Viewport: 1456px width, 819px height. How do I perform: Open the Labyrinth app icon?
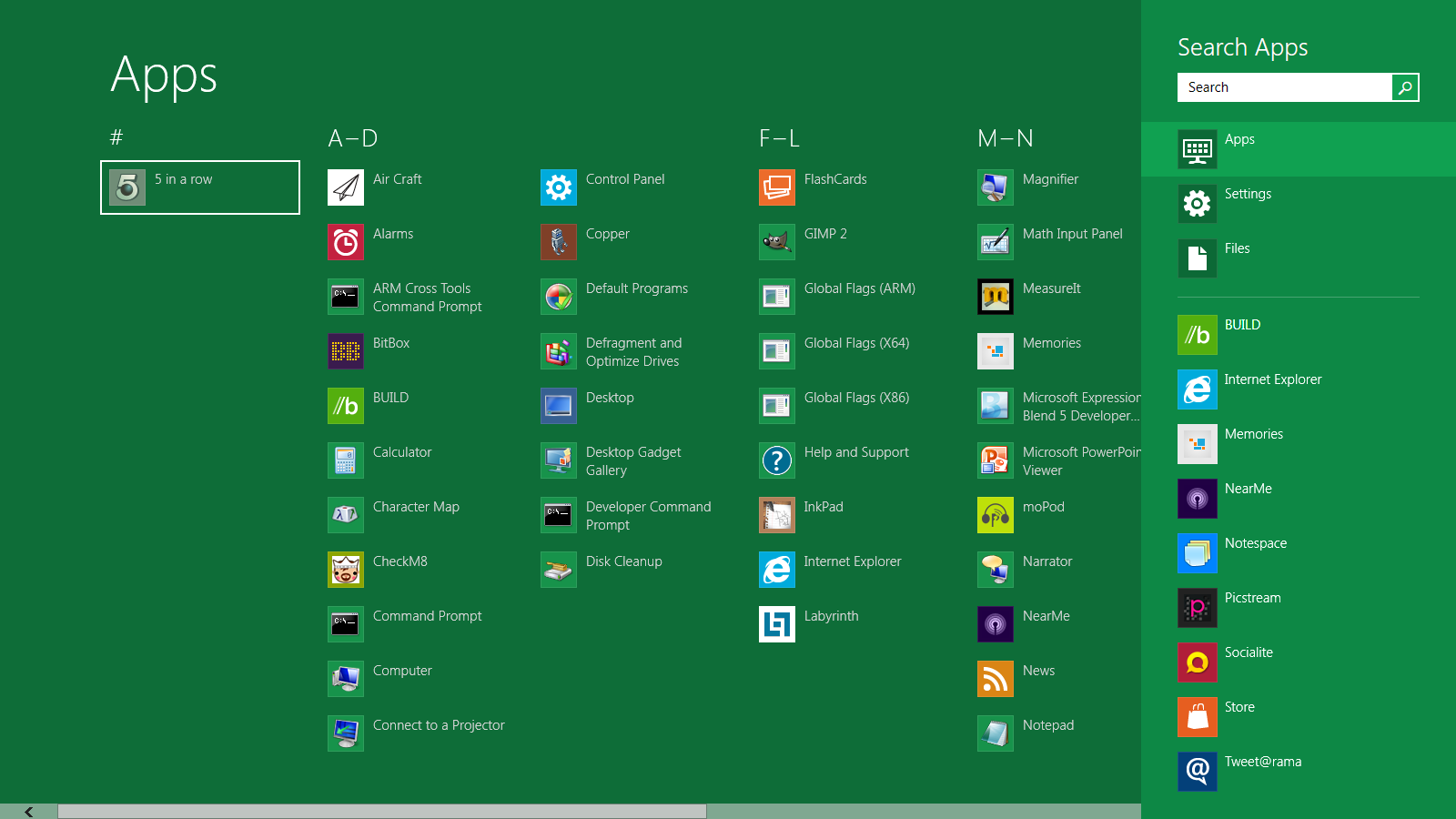(x=776, y=624)
